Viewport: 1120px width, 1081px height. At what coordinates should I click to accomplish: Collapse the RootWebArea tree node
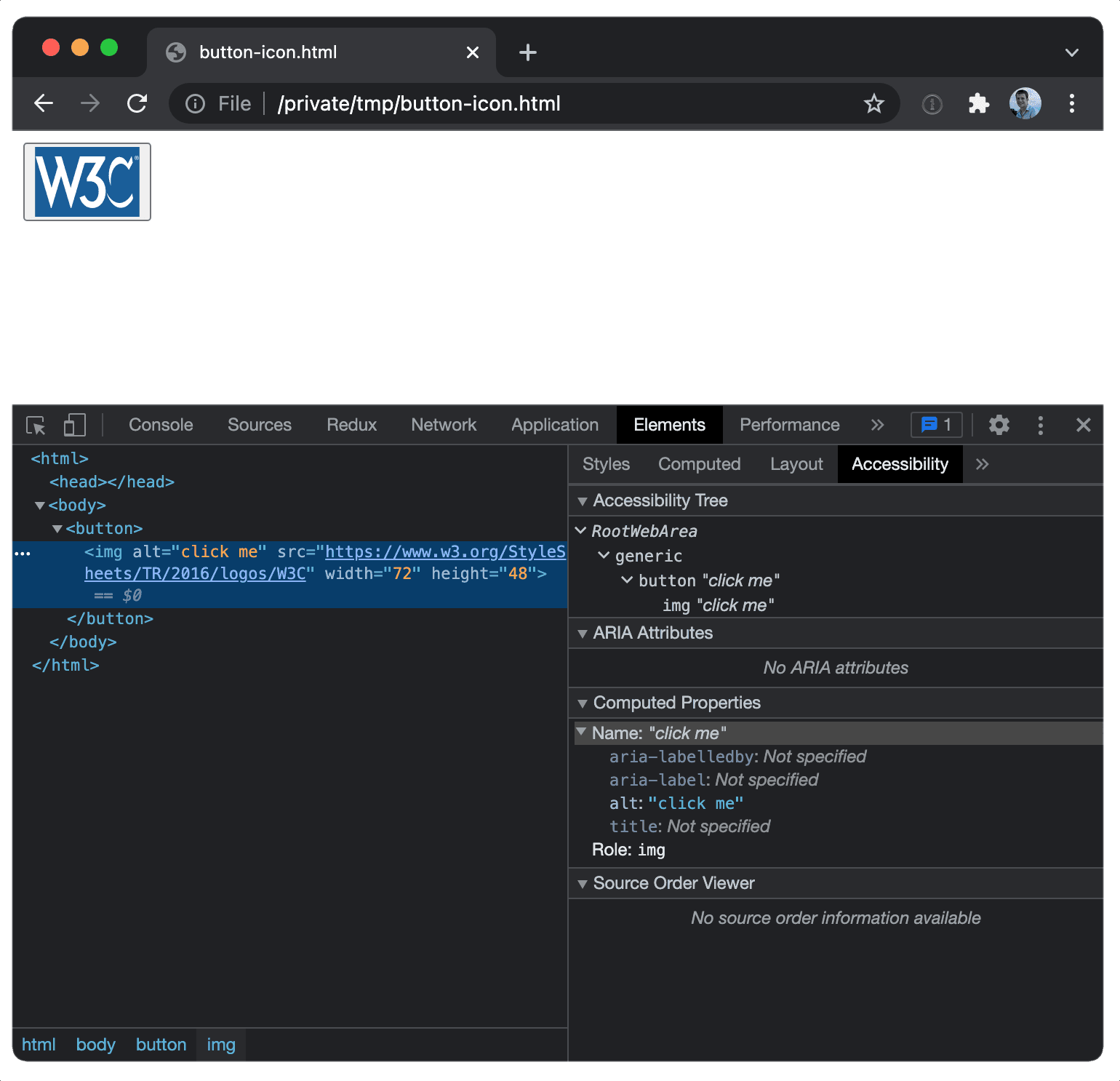point(580,531)
